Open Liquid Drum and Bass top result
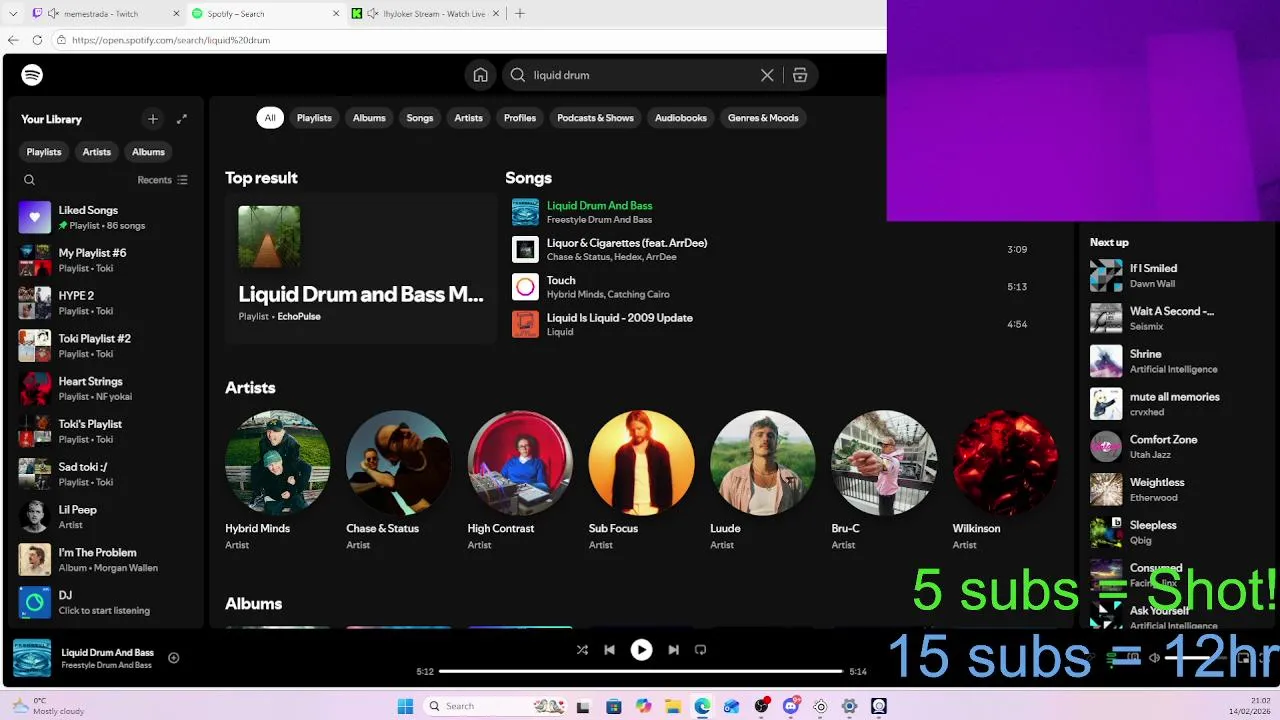This screenshot has height=720, width=1280. 360,268
